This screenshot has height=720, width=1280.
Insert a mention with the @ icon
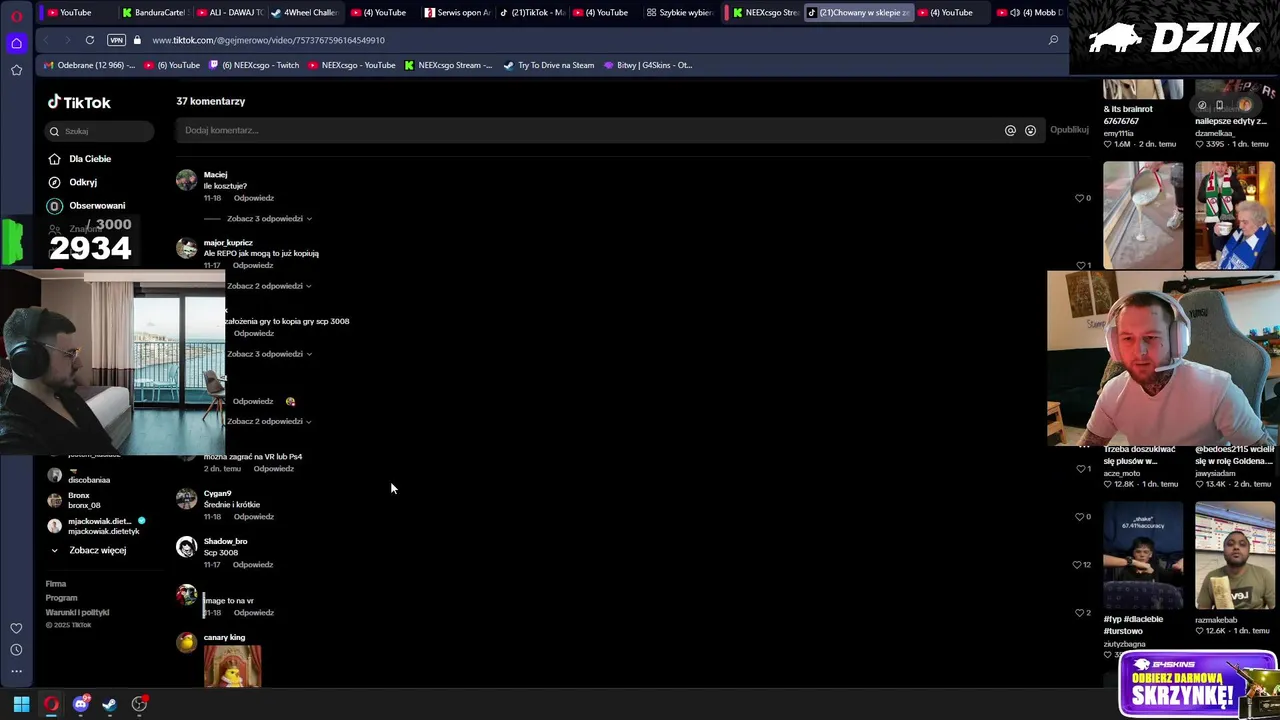click(x=1010, y=130)
